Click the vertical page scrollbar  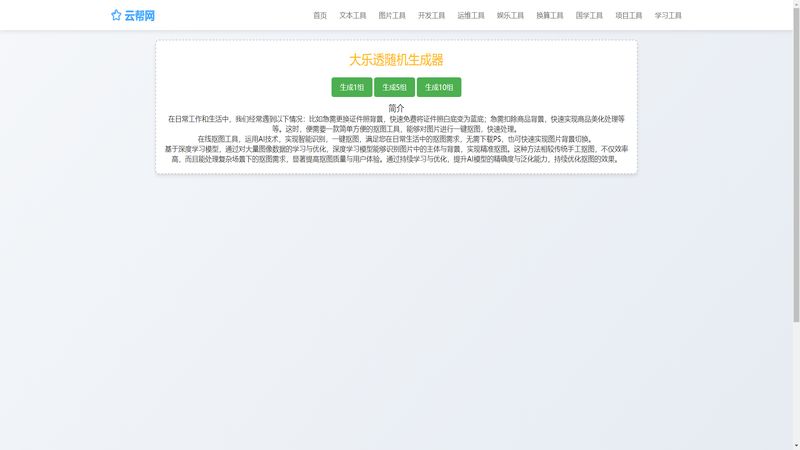tap(796, 225)
